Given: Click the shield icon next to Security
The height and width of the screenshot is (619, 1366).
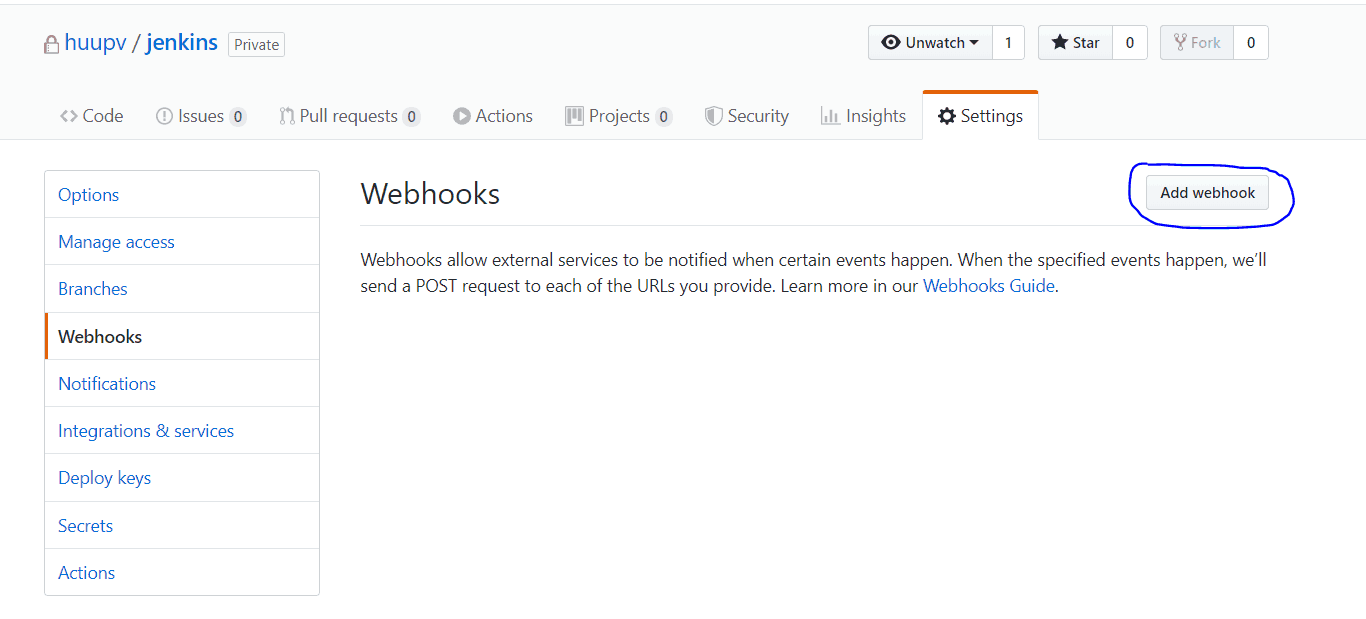Looking at the screenshot, I should [716, 115].
